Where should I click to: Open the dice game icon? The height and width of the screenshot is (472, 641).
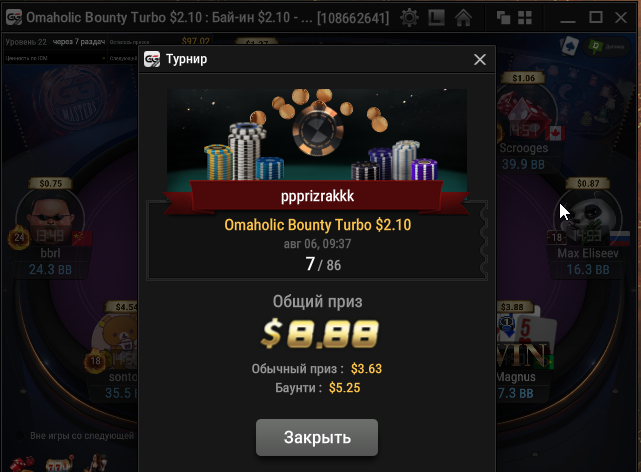pos(22,464)
